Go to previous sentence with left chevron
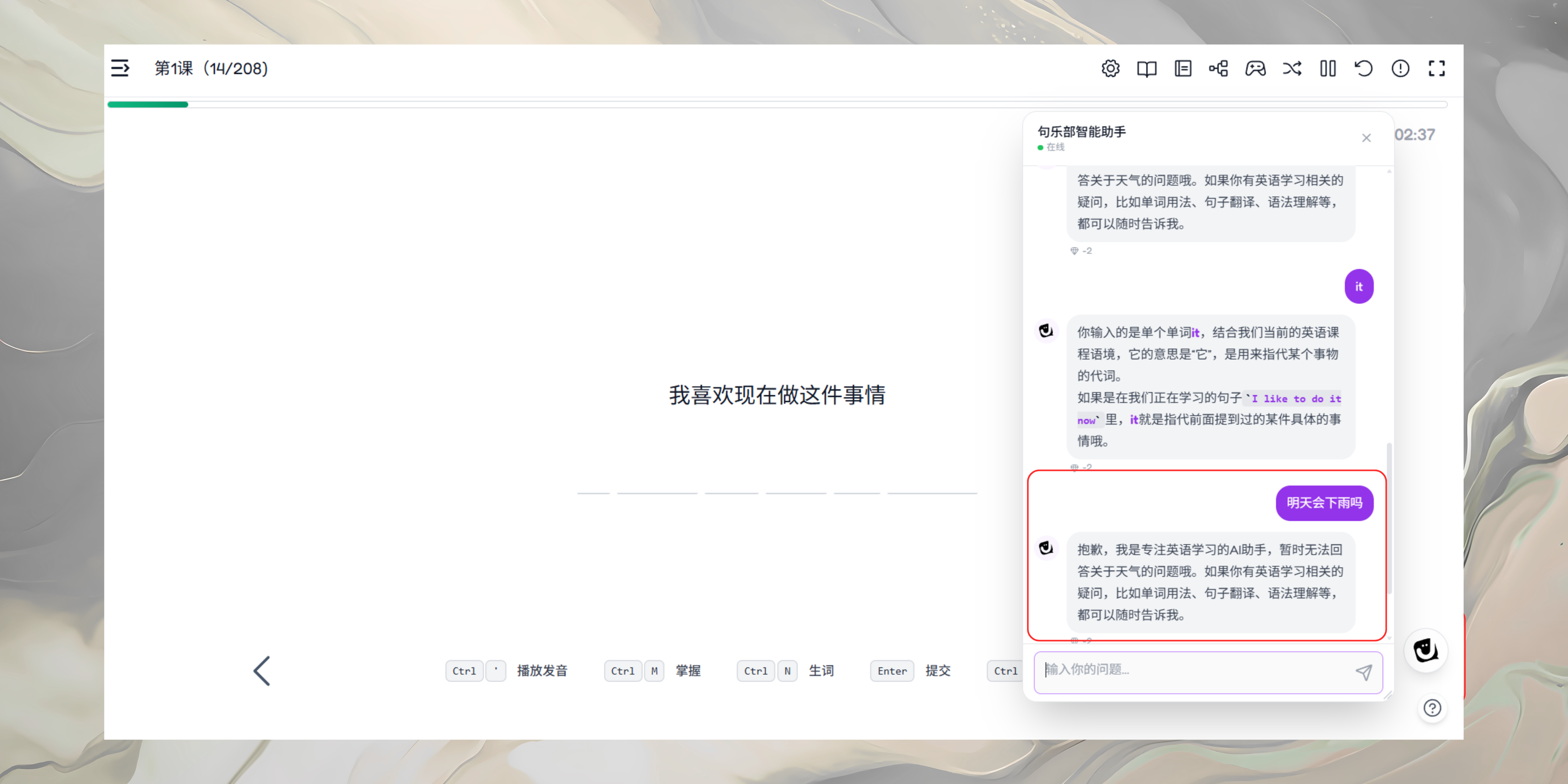Screen dimensions: 1568x784 pos(262,671)
